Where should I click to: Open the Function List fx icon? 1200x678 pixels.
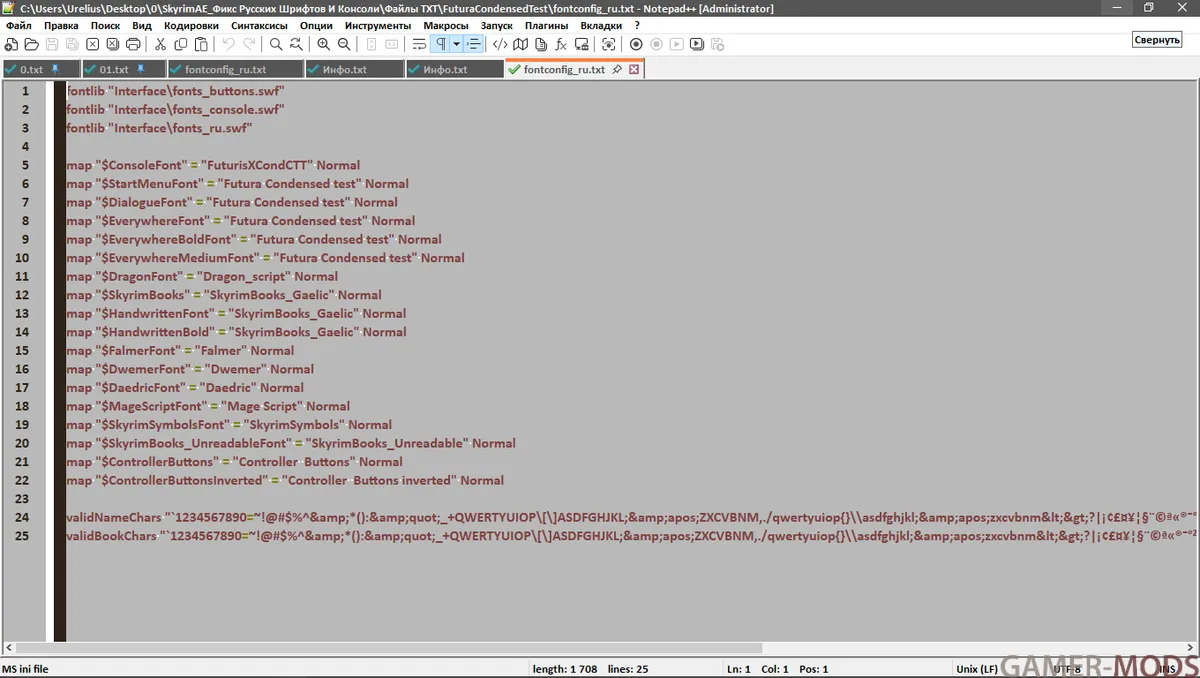coord(561,45)
